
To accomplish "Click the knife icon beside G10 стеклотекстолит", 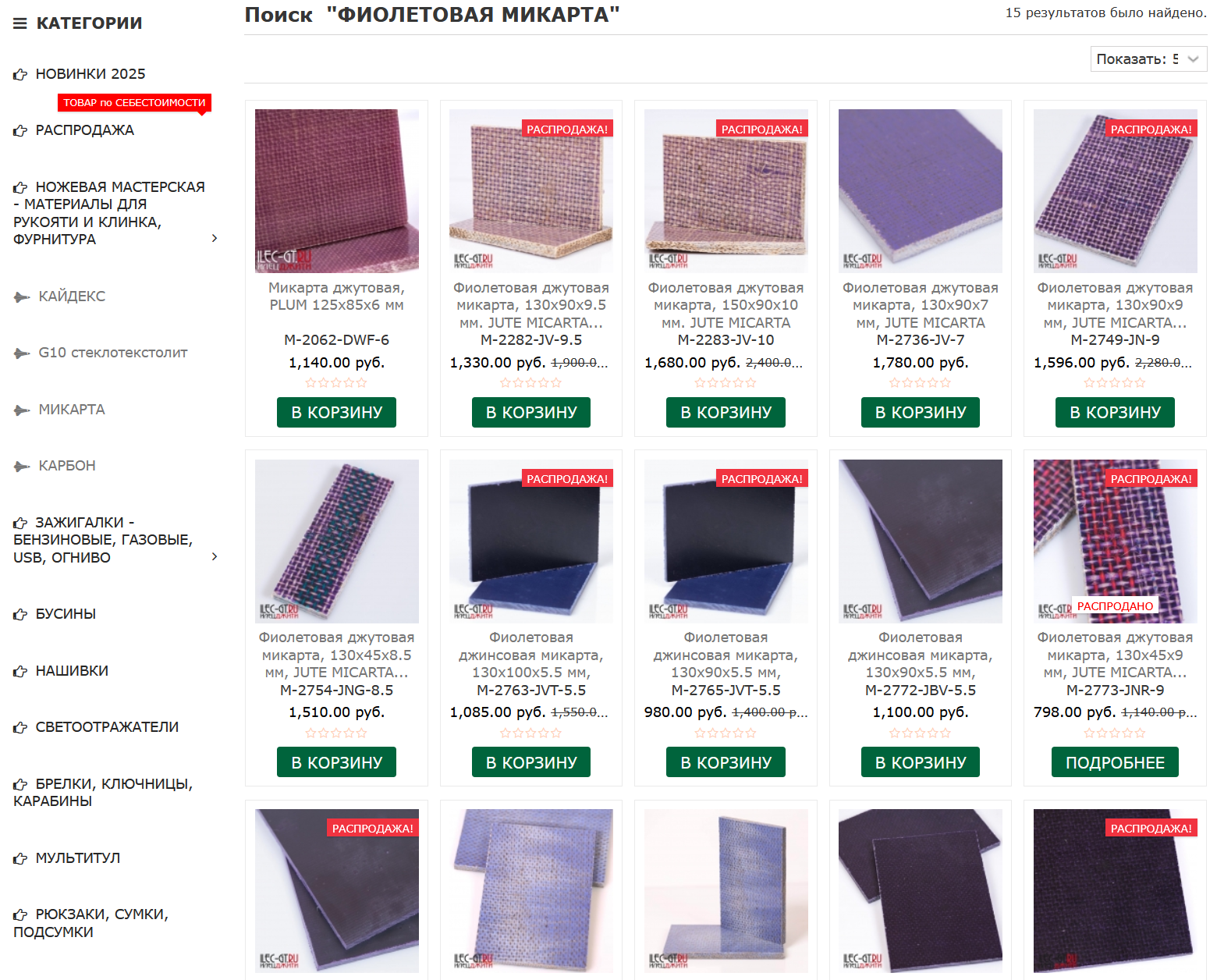I will (x=22, y=353).
